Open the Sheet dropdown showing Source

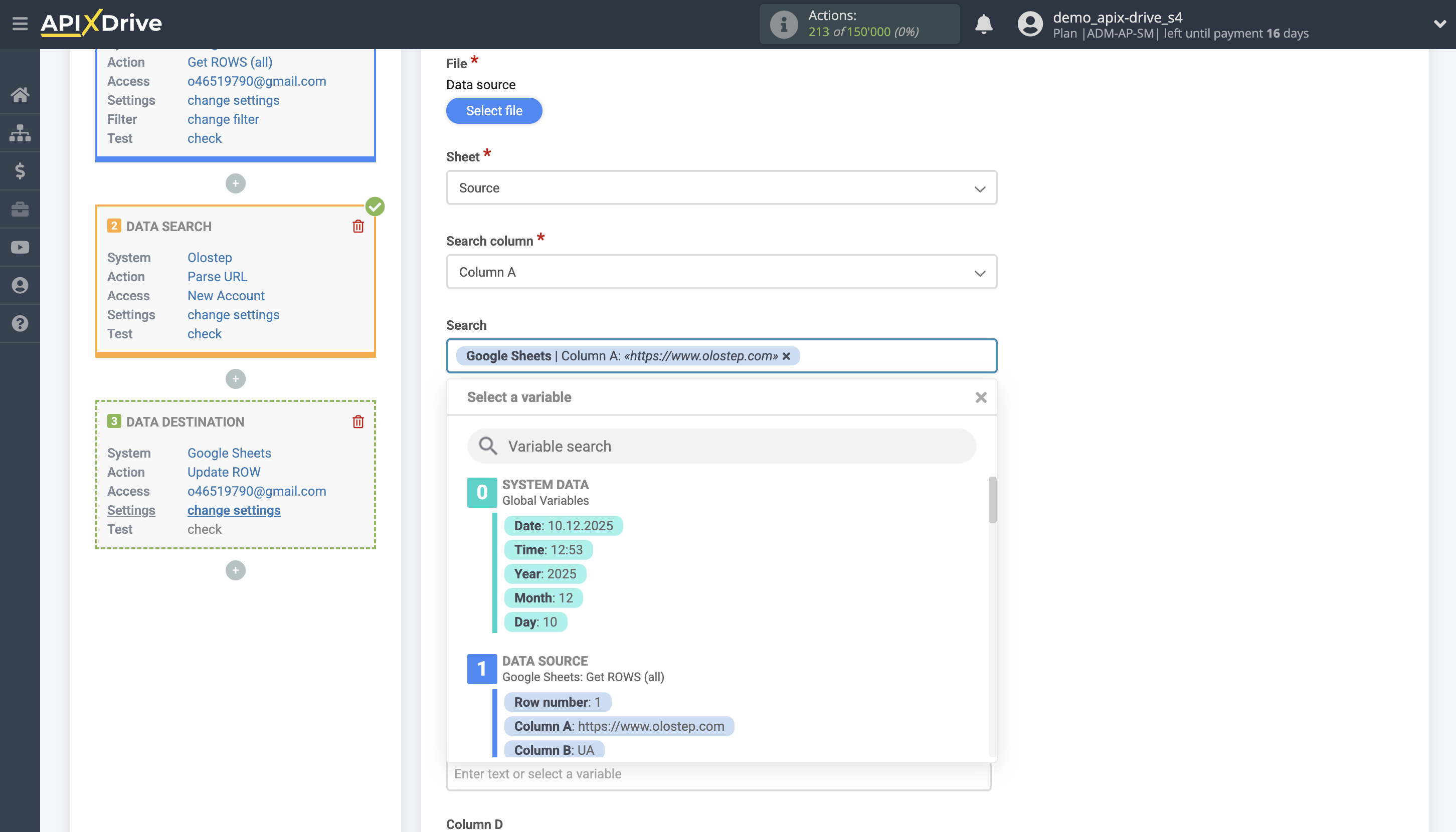[721, 187]
